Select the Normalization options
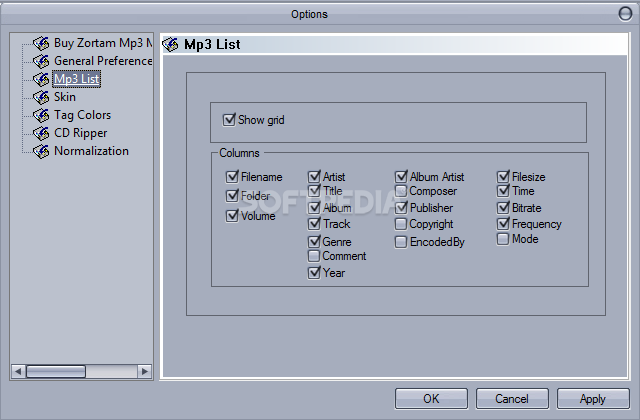 (x=91, y=151)
